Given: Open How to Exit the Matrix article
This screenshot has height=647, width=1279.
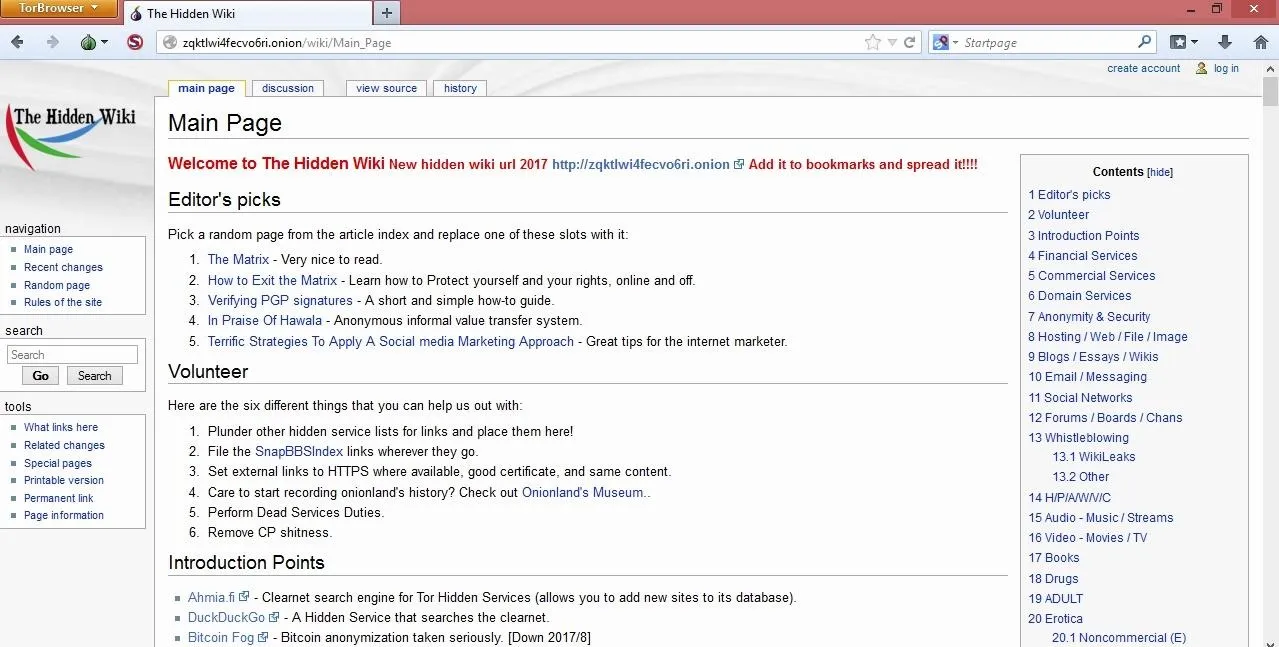Looking at the screenshot, I should (272, 280).
